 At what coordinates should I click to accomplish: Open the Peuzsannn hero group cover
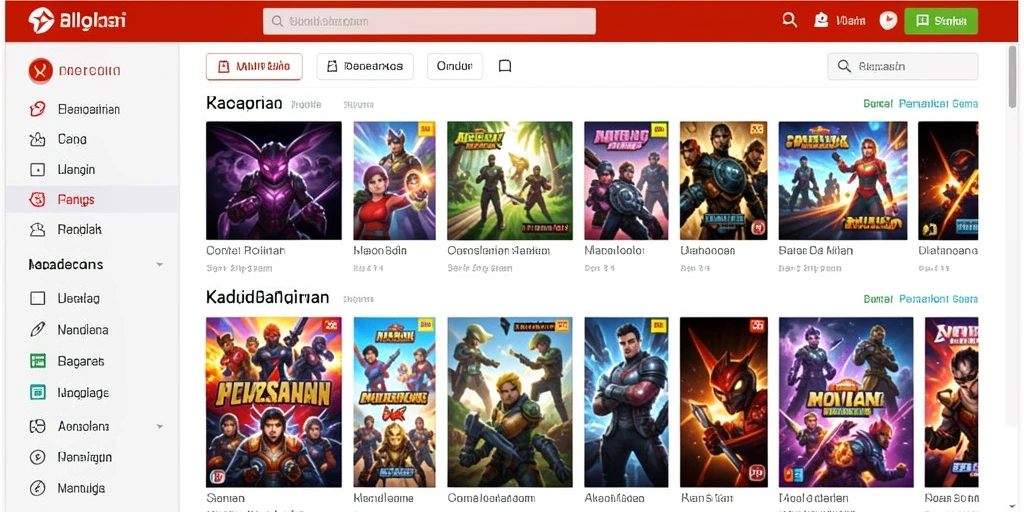point(274,402)
